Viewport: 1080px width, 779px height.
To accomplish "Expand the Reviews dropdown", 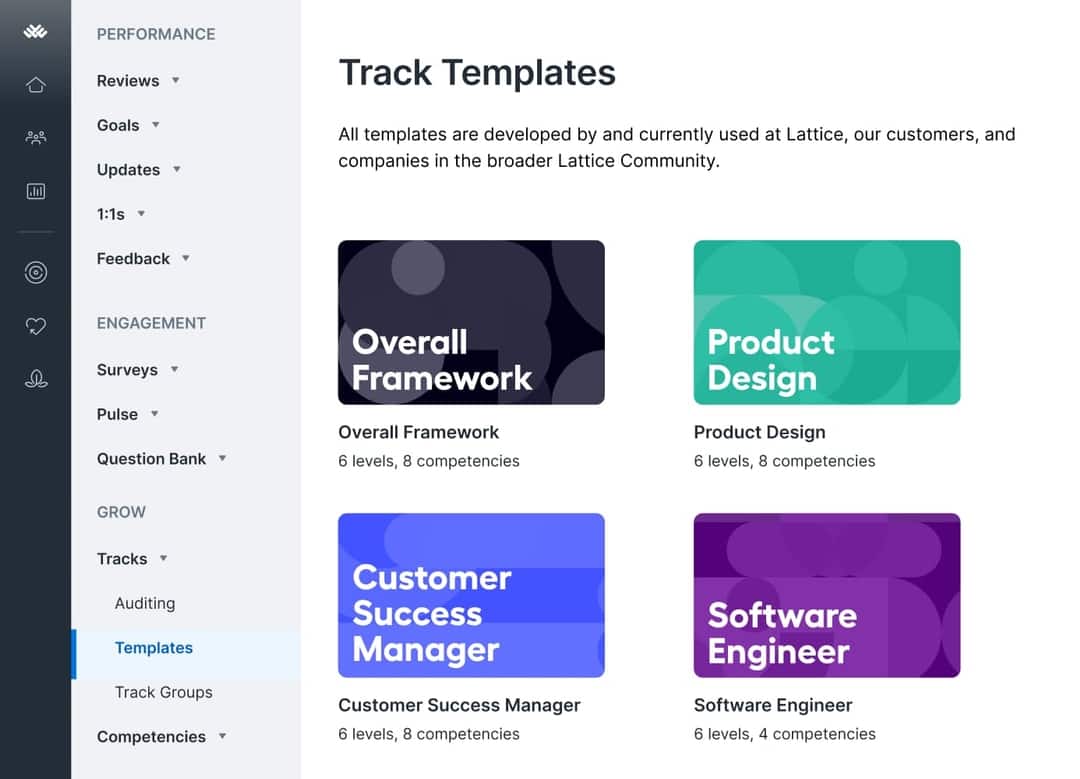I will coord(175,81).
